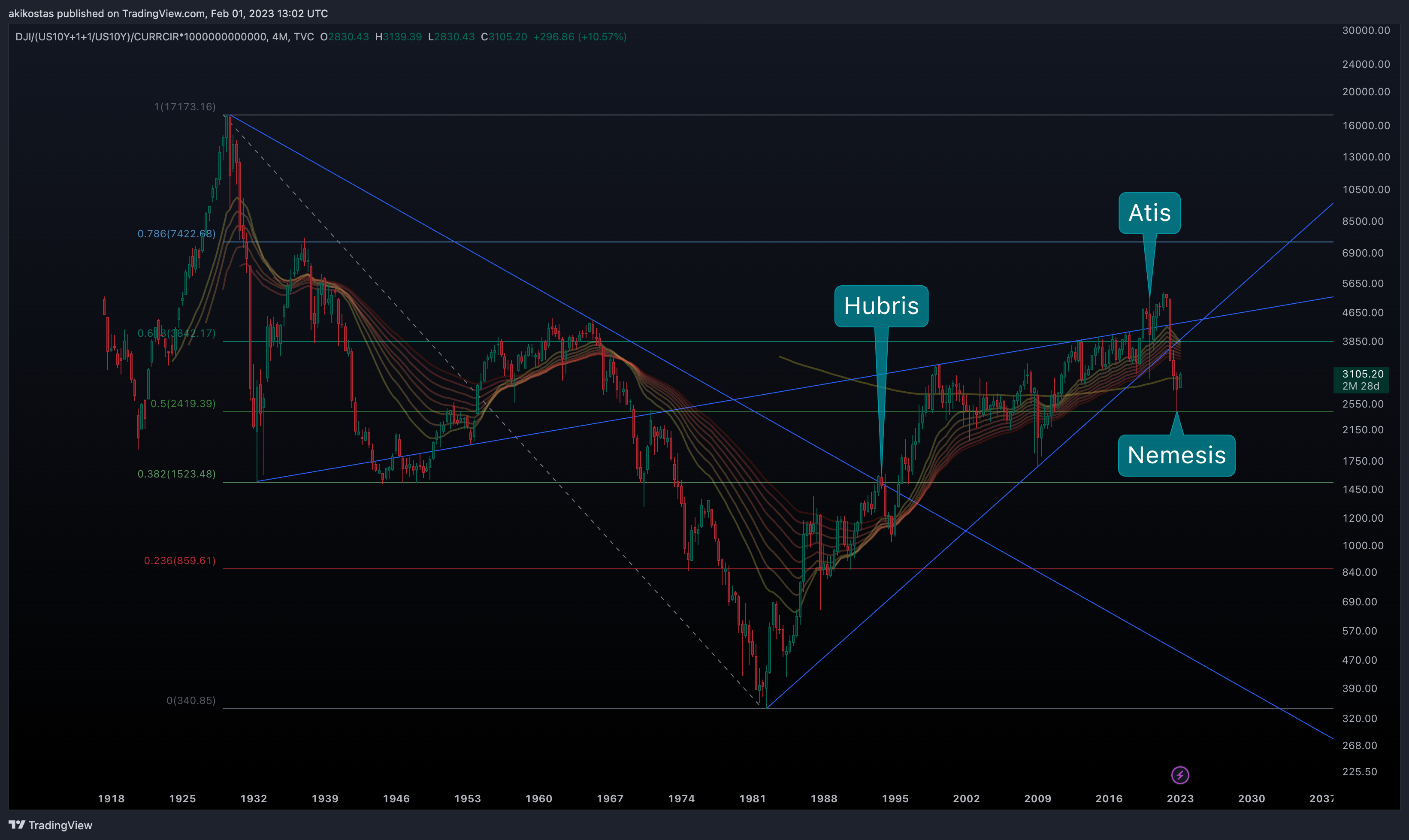Click the Fibonacci 0.5(2419.39) level label
Image resolution: width=1409 pixels, height=840 pixels.
pos(183,404)
